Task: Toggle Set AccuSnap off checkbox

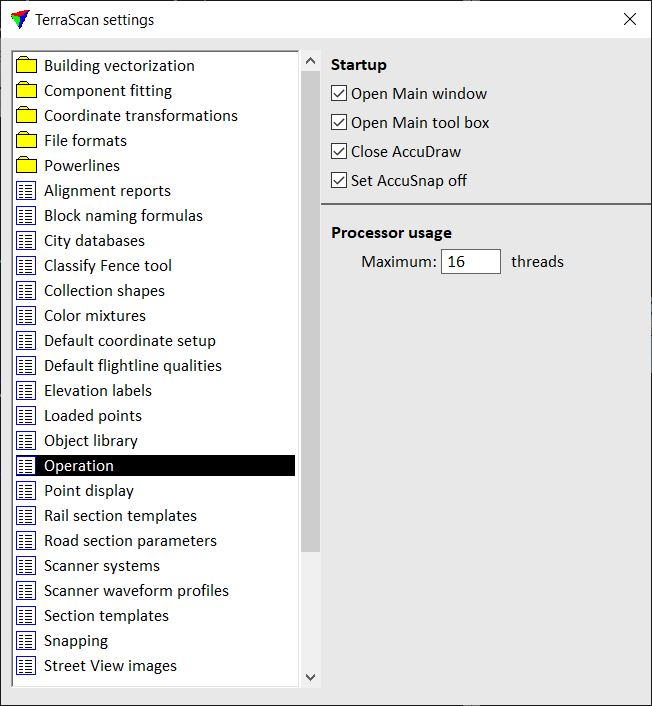Action: point(340,181)
